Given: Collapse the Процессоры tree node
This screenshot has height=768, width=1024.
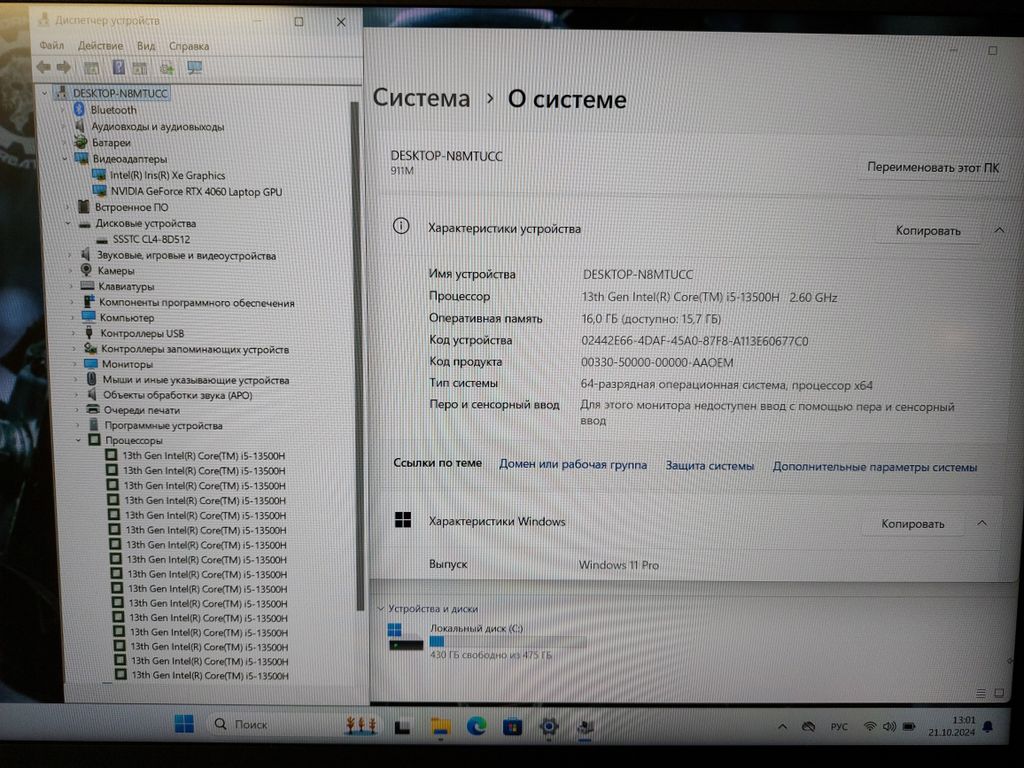Looking at the screenshot, I should pyautogui.click(x=79, y=440).
